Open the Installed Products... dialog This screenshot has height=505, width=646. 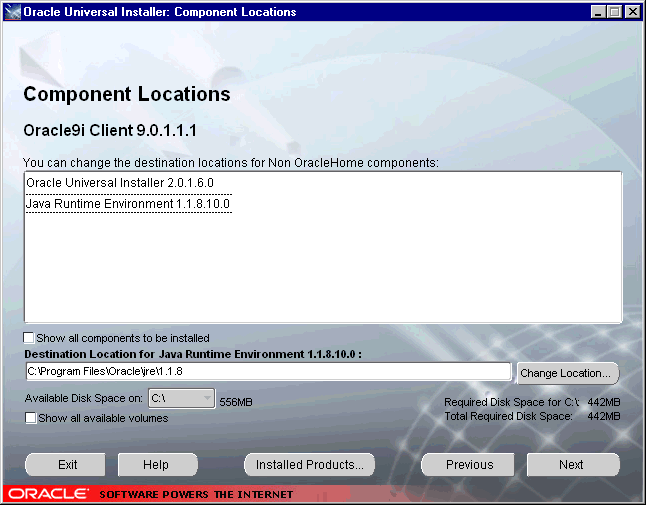309,465
